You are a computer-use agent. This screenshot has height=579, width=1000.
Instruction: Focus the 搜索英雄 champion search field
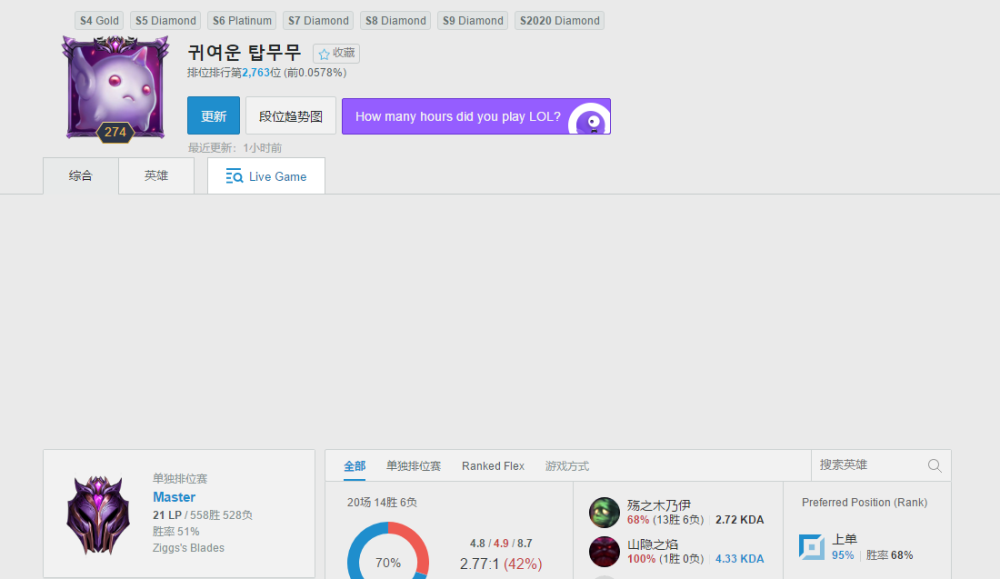pyautogui.click(x=881, y=465)
